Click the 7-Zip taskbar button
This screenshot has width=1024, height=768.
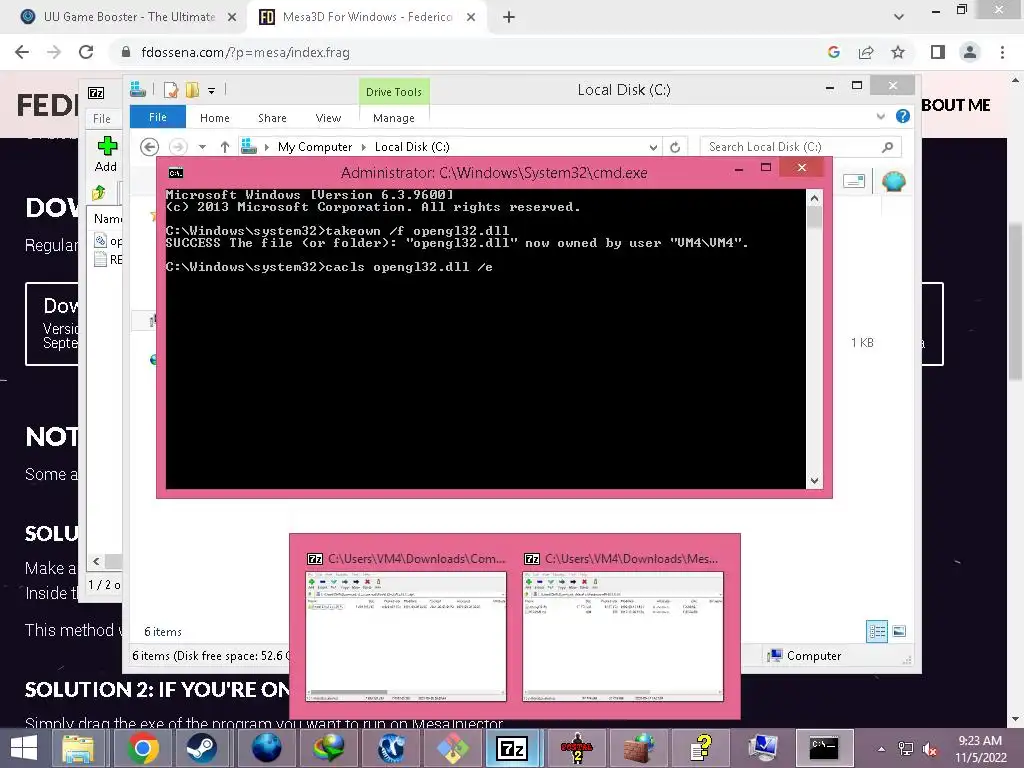tap(513, 748)
